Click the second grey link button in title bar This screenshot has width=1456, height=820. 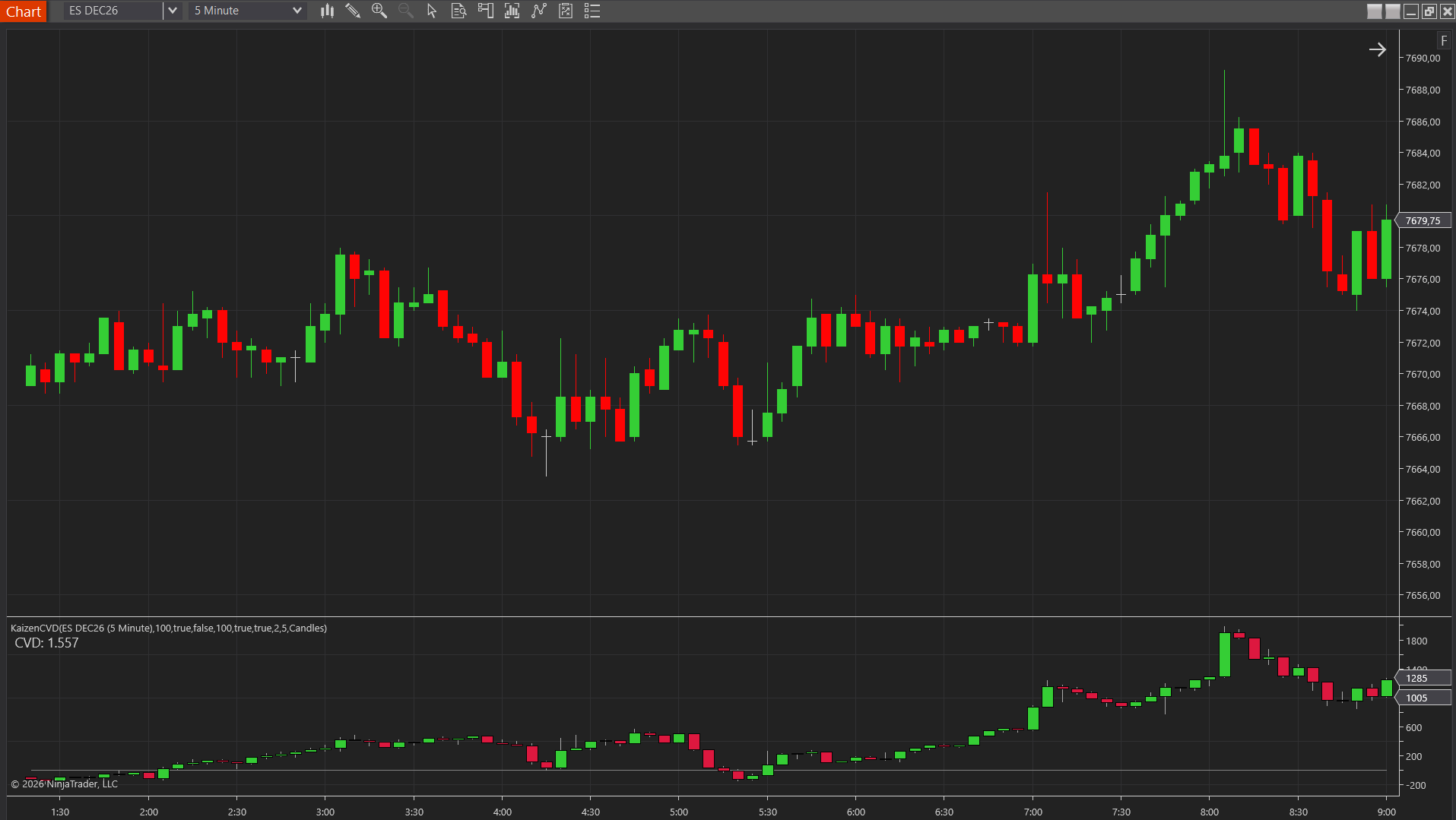(1392, 11)
